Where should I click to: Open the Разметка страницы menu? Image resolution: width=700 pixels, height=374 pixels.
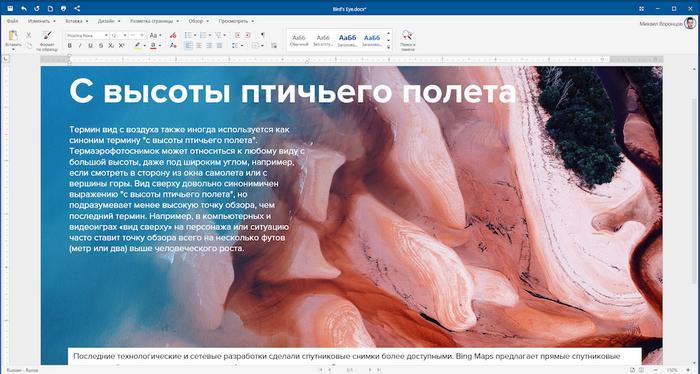tap(154, 21)
